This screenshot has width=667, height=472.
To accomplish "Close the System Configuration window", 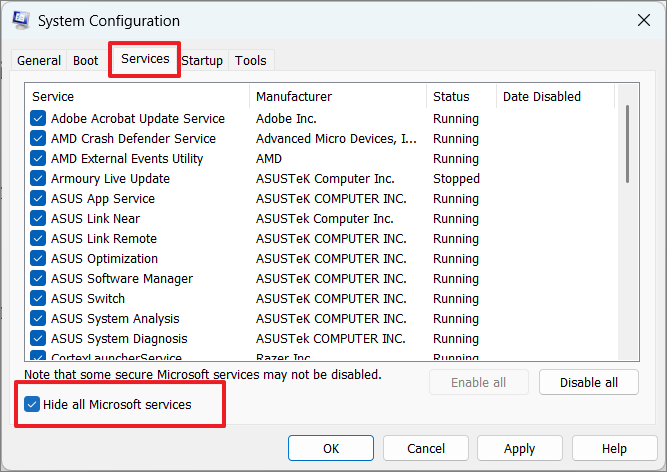I will (644, 20).
